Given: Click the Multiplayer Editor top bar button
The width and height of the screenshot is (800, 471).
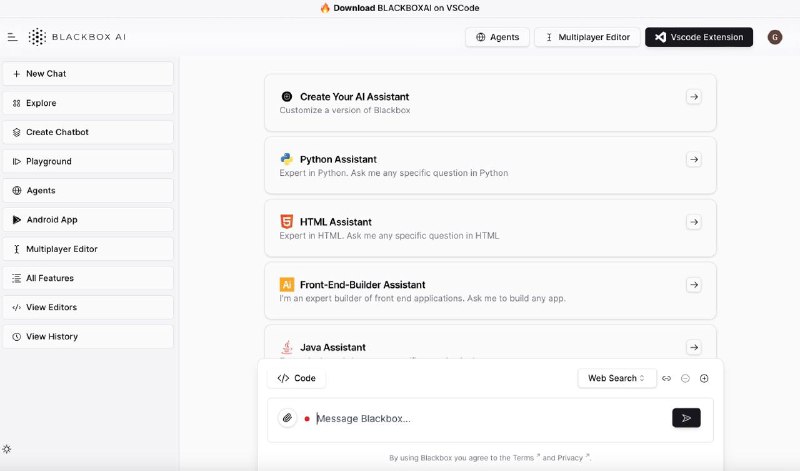Looking at the screenshot, I should pos(587,37).
